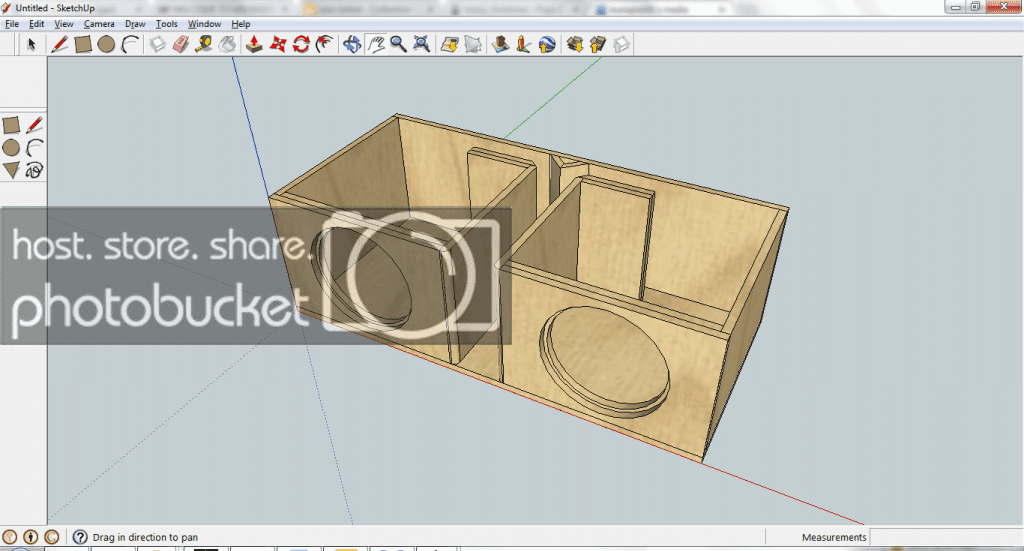The image size is (1024, 551).
Task: Choose the Select arrow tool
Action: [31, 44]
